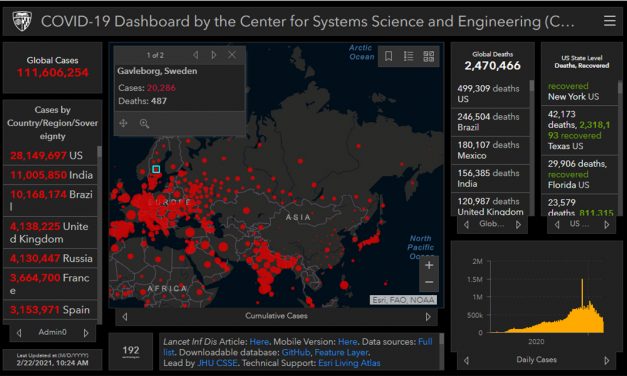
Task: Select the Admin0 tab
Action: coord(52,332)
